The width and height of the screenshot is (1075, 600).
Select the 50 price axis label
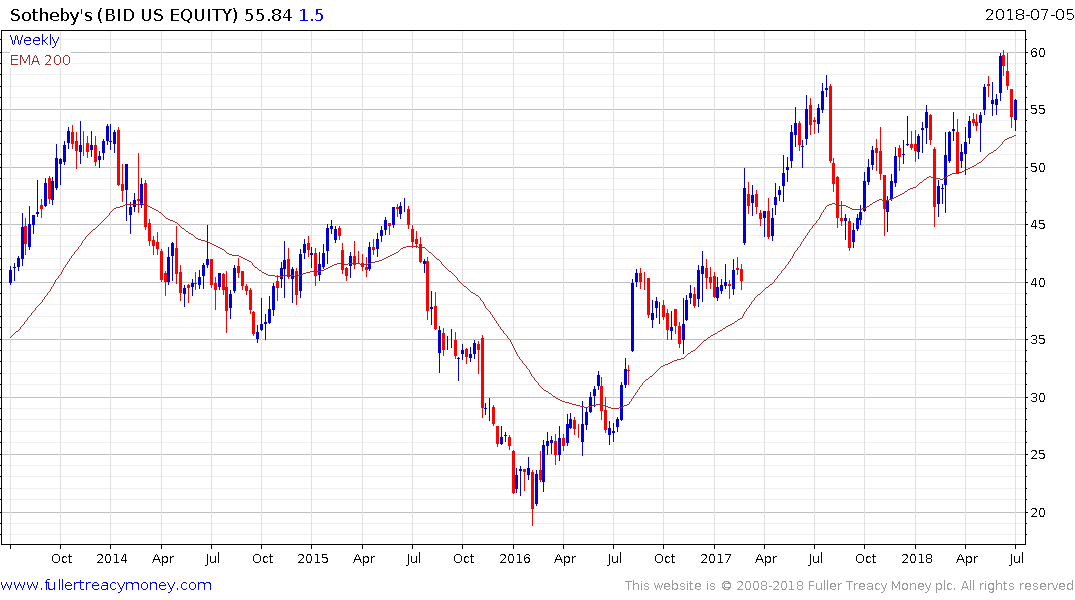click(1037, 167)
